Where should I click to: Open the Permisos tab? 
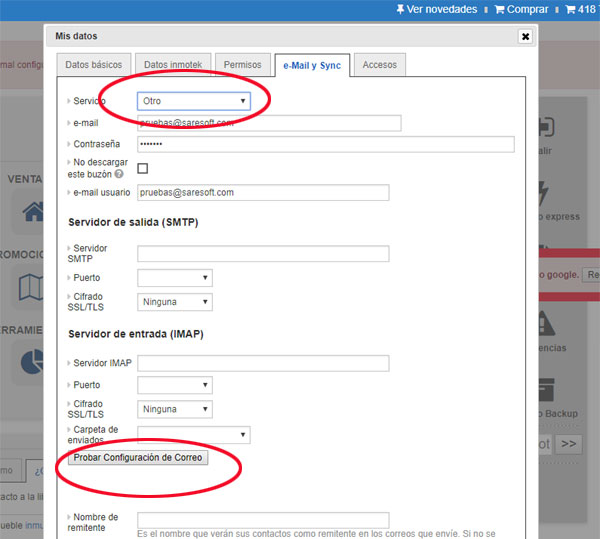click(243, 65)
